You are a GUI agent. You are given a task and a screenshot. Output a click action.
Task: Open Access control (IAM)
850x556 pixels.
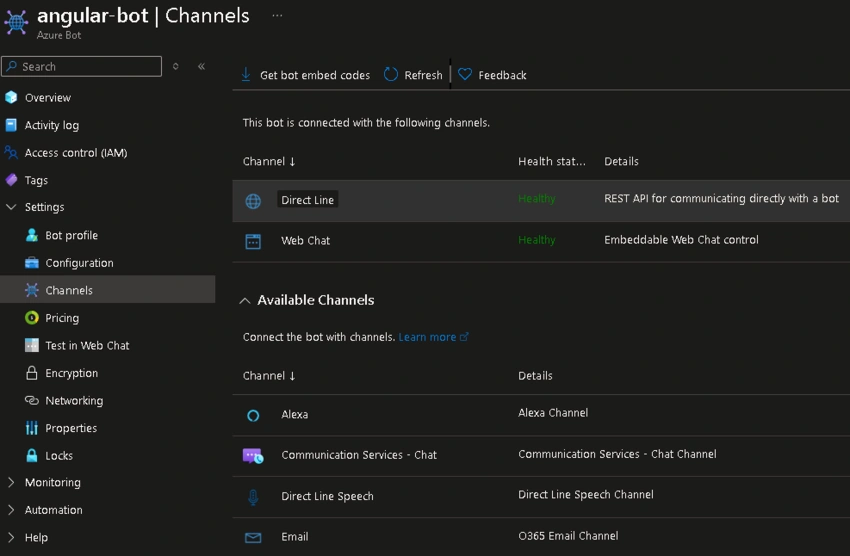coord(76,153)
